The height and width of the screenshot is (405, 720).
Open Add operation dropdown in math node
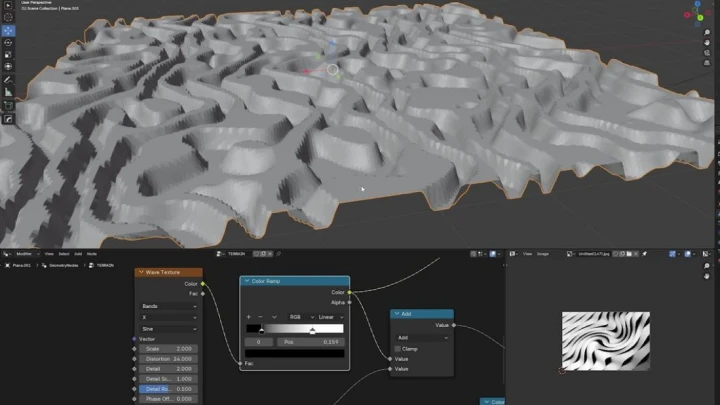(x=422, y=338)
